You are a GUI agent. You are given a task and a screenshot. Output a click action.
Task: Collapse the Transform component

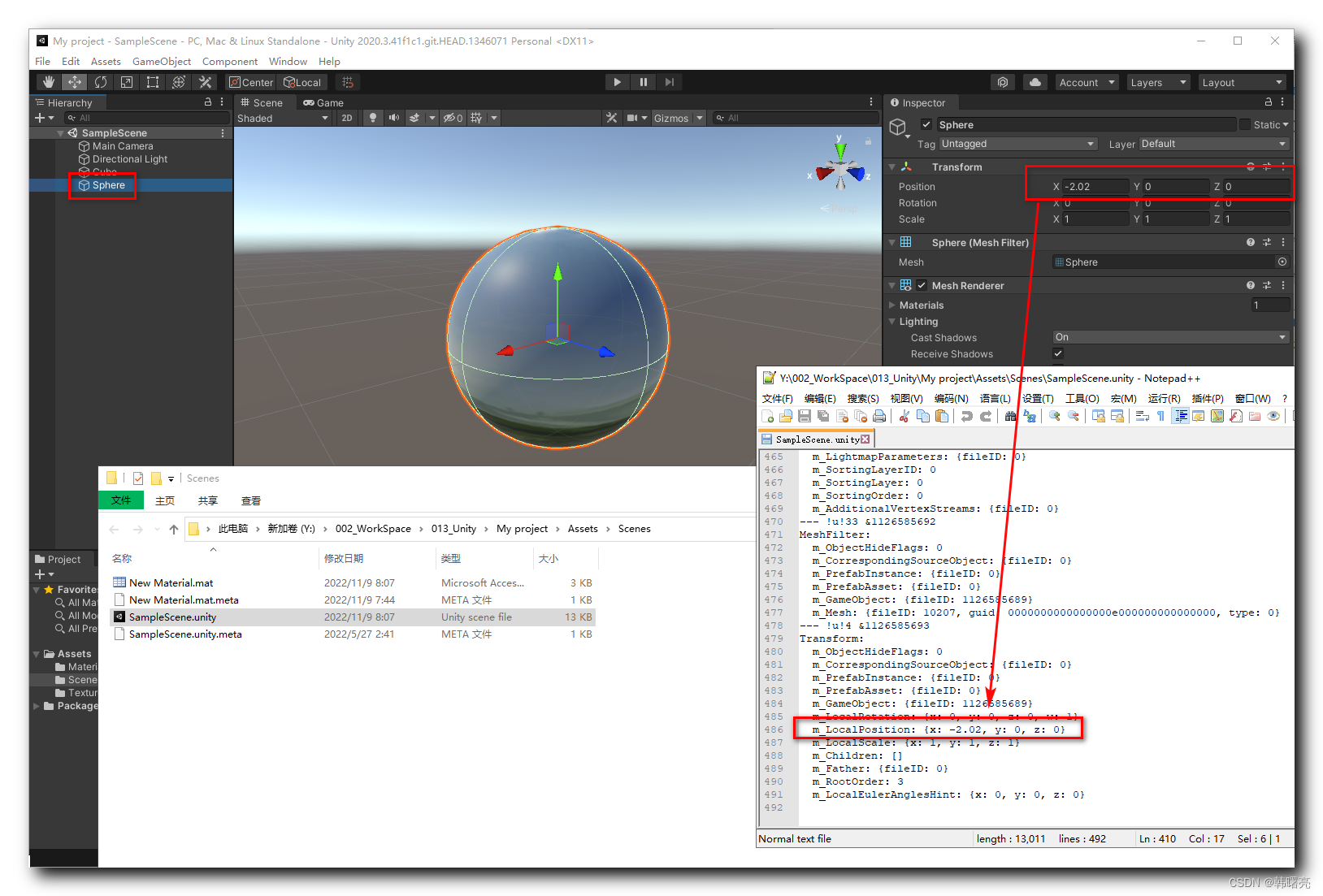pyautogui.click(x=891, y=167)
